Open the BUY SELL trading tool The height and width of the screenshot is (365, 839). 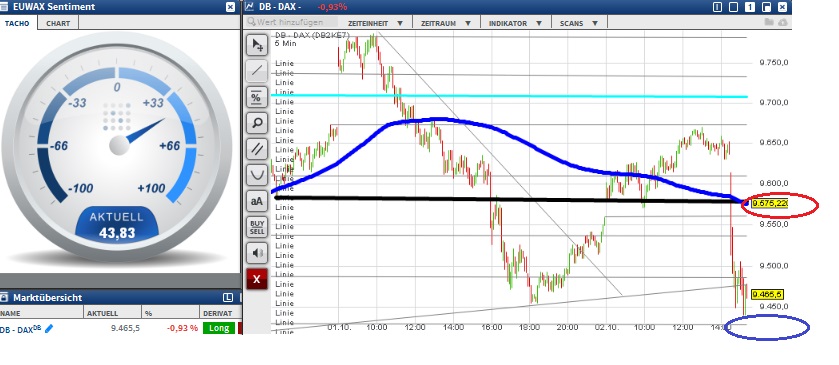point(257,227)
